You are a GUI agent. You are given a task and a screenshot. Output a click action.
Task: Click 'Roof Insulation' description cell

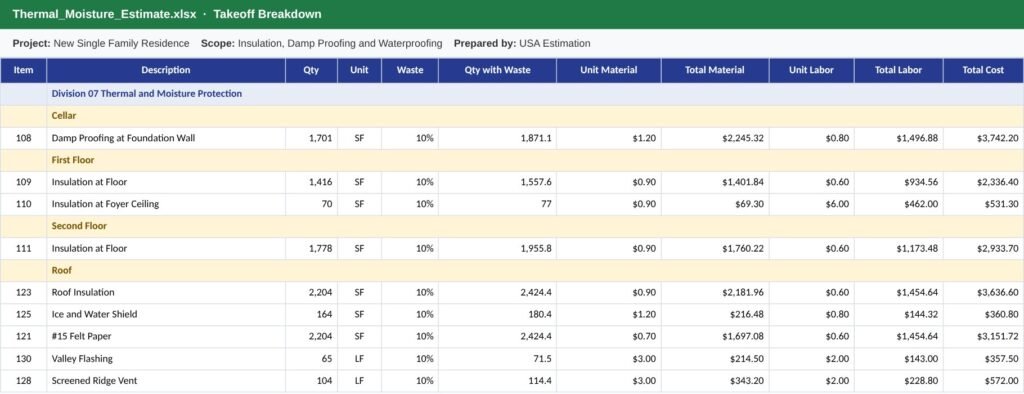point(166,292)
